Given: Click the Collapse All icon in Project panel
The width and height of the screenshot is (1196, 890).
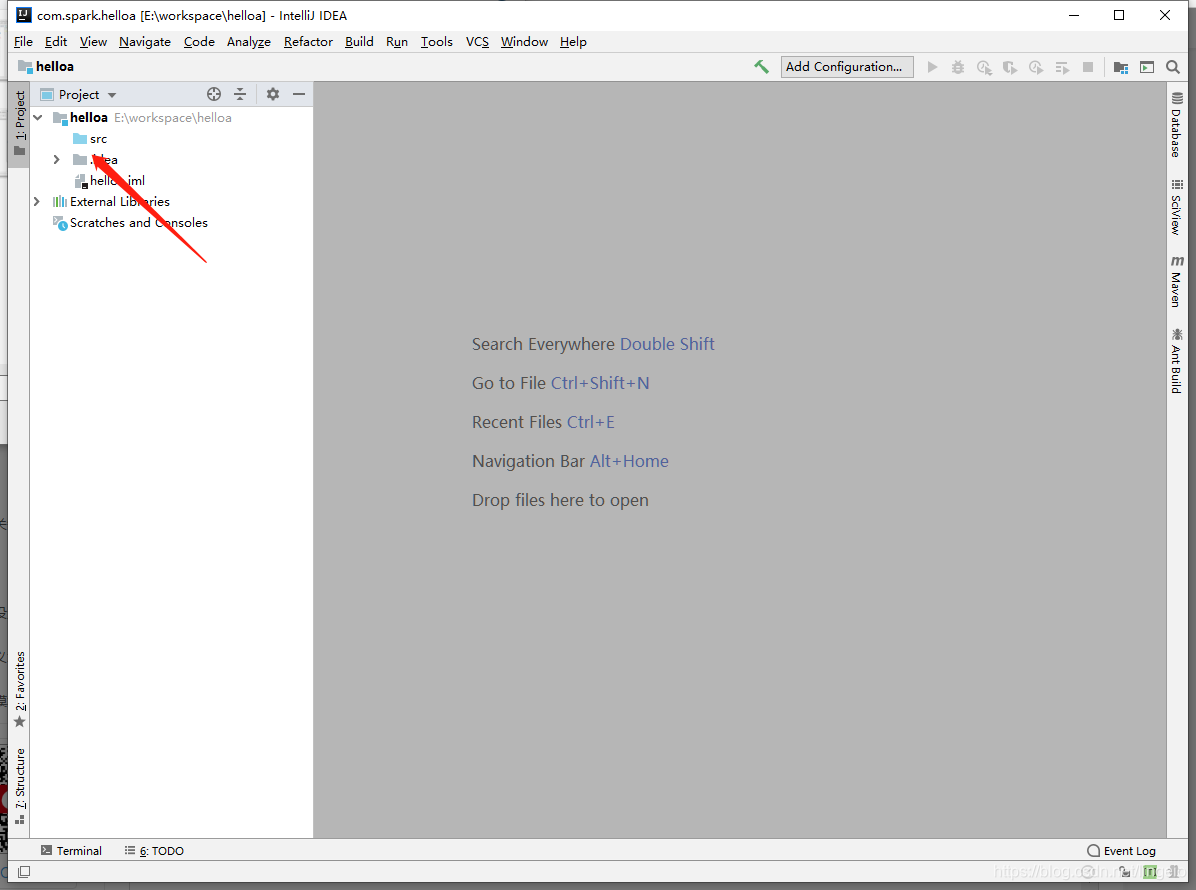Looking at the screenshot, I should pos(240,95).
